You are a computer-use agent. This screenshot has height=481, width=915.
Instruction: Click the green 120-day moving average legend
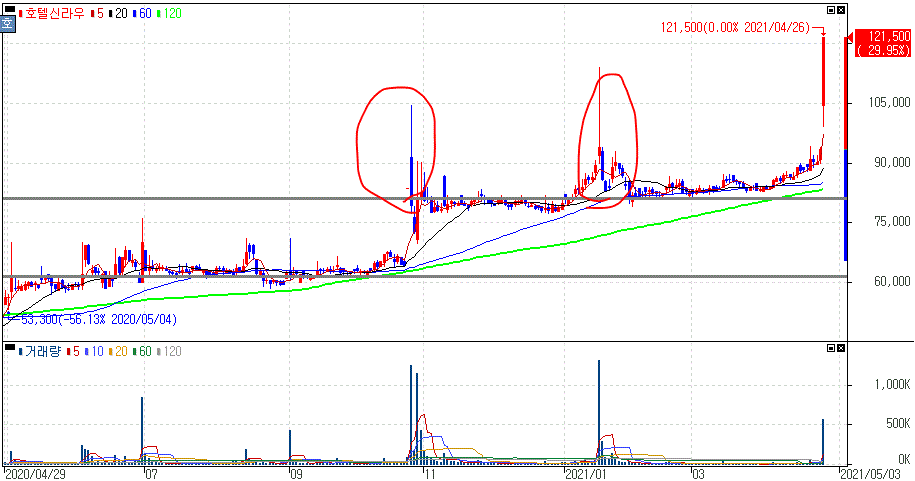169,13
